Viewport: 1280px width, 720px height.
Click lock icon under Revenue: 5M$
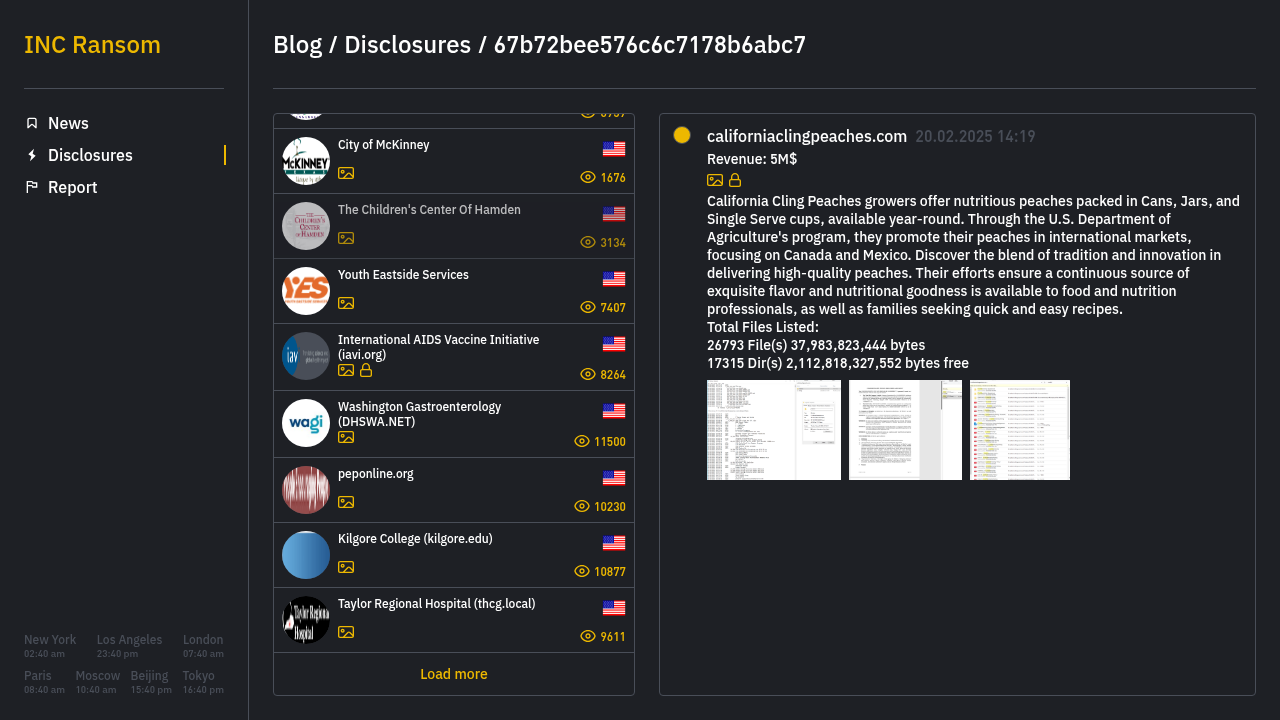coord(735,180)
